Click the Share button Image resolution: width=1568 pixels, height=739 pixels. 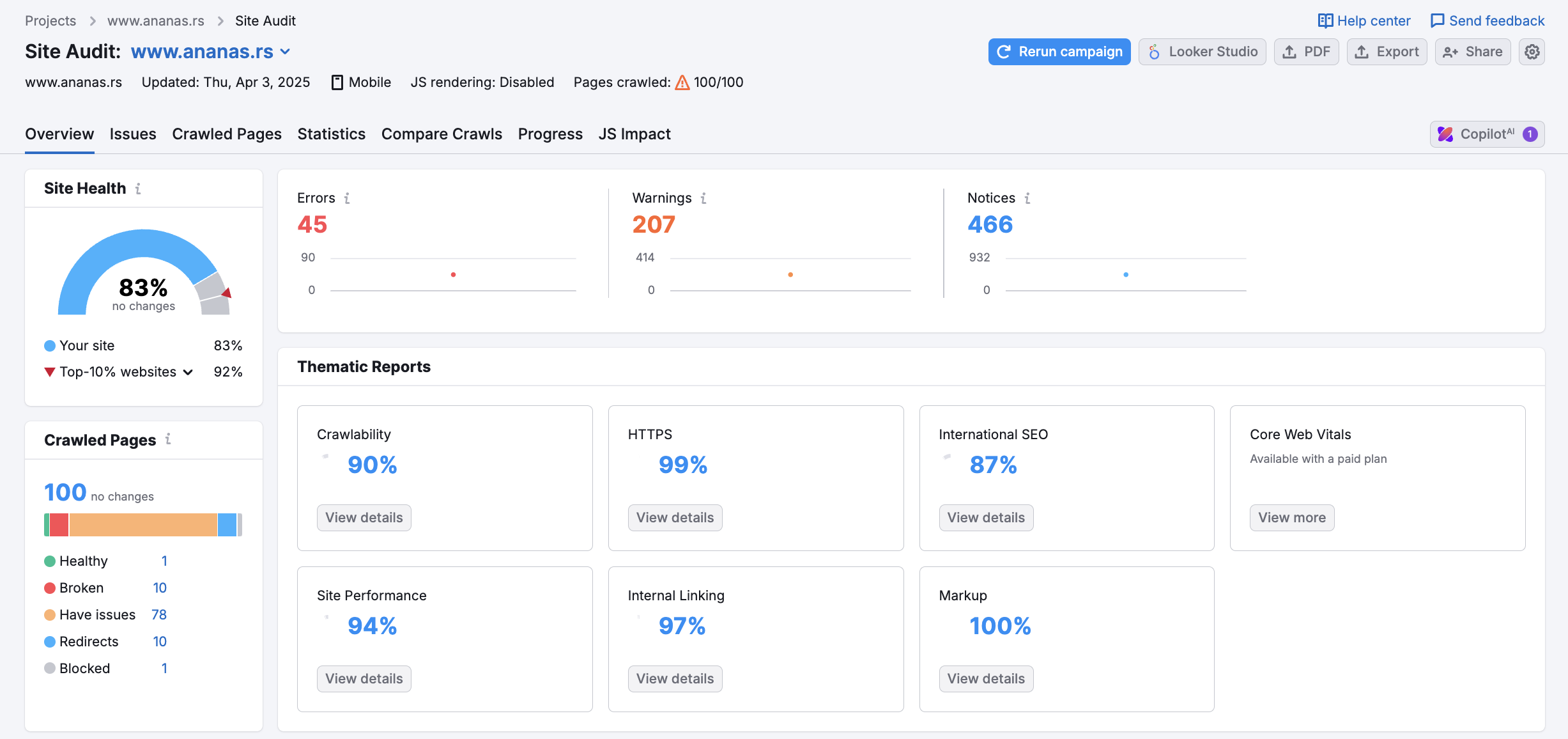click(1473, 52)
